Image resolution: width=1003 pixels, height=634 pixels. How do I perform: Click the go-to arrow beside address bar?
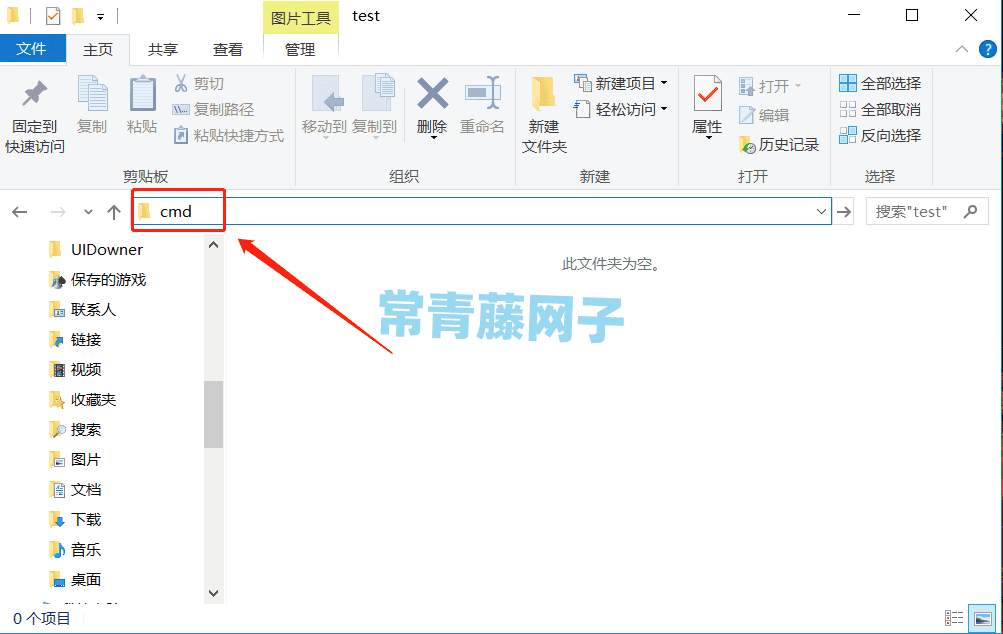(x=844, y=212)
